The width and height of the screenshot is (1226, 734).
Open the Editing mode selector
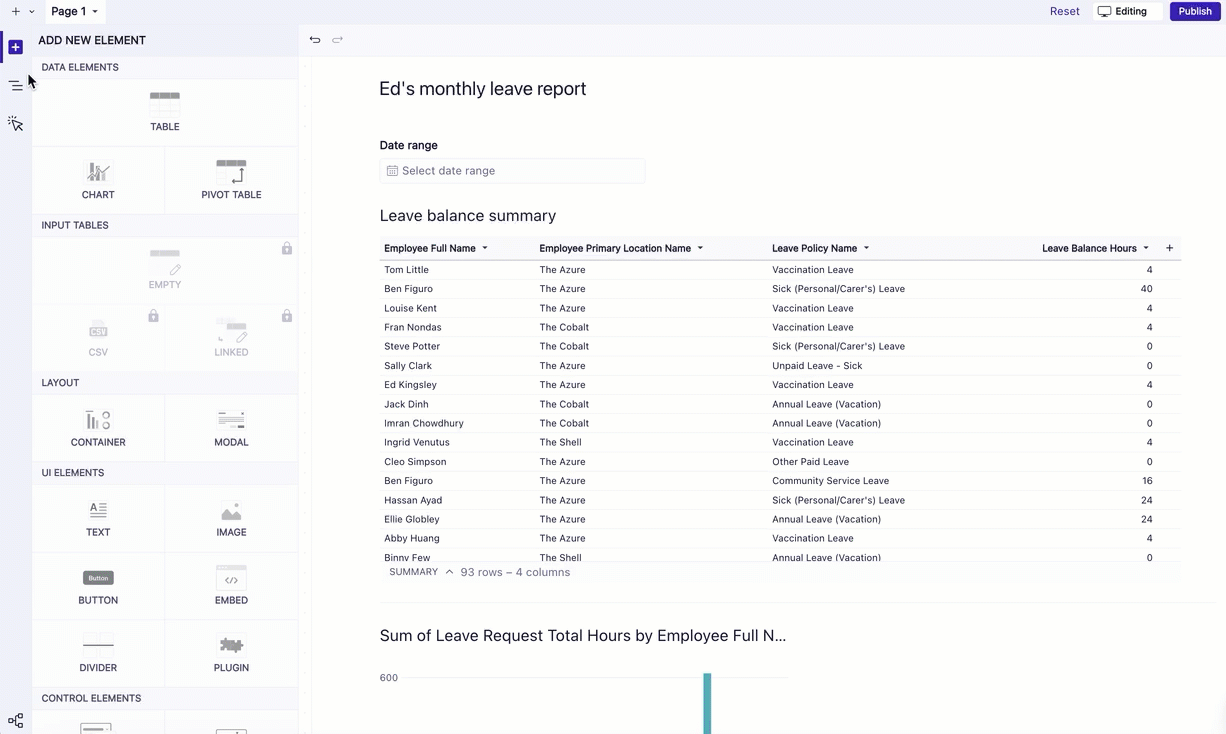(1128, 11)
